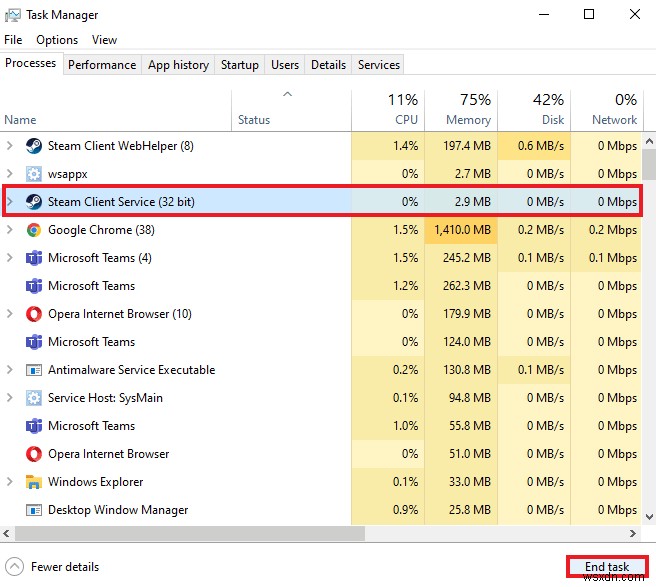Click the Desktop Window Manager icon
This screenshot has width=656, height=587.
[x=33, y=510]
